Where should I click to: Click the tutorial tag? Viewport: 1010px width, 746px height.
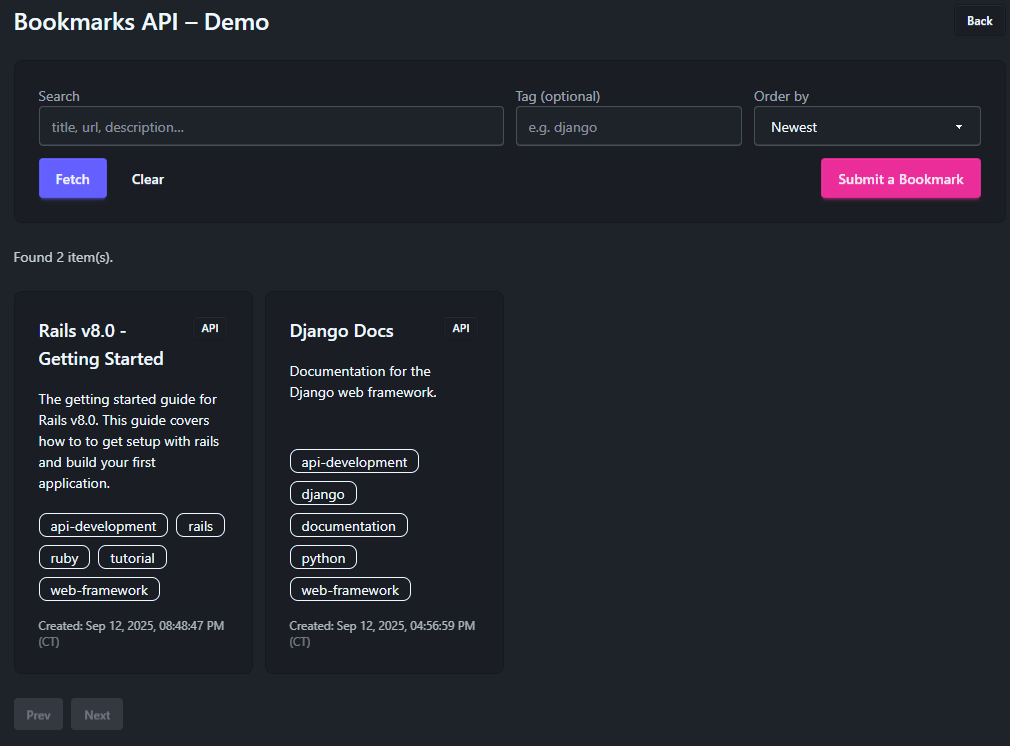click(132, 558)
